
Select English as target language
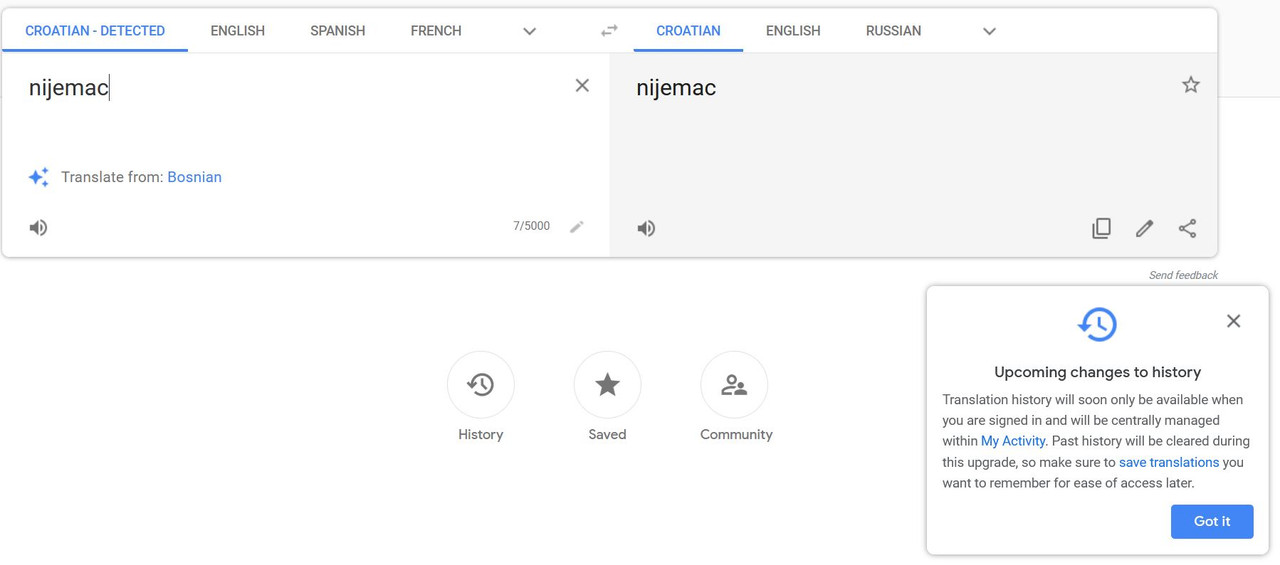click(x=793, y=31)
